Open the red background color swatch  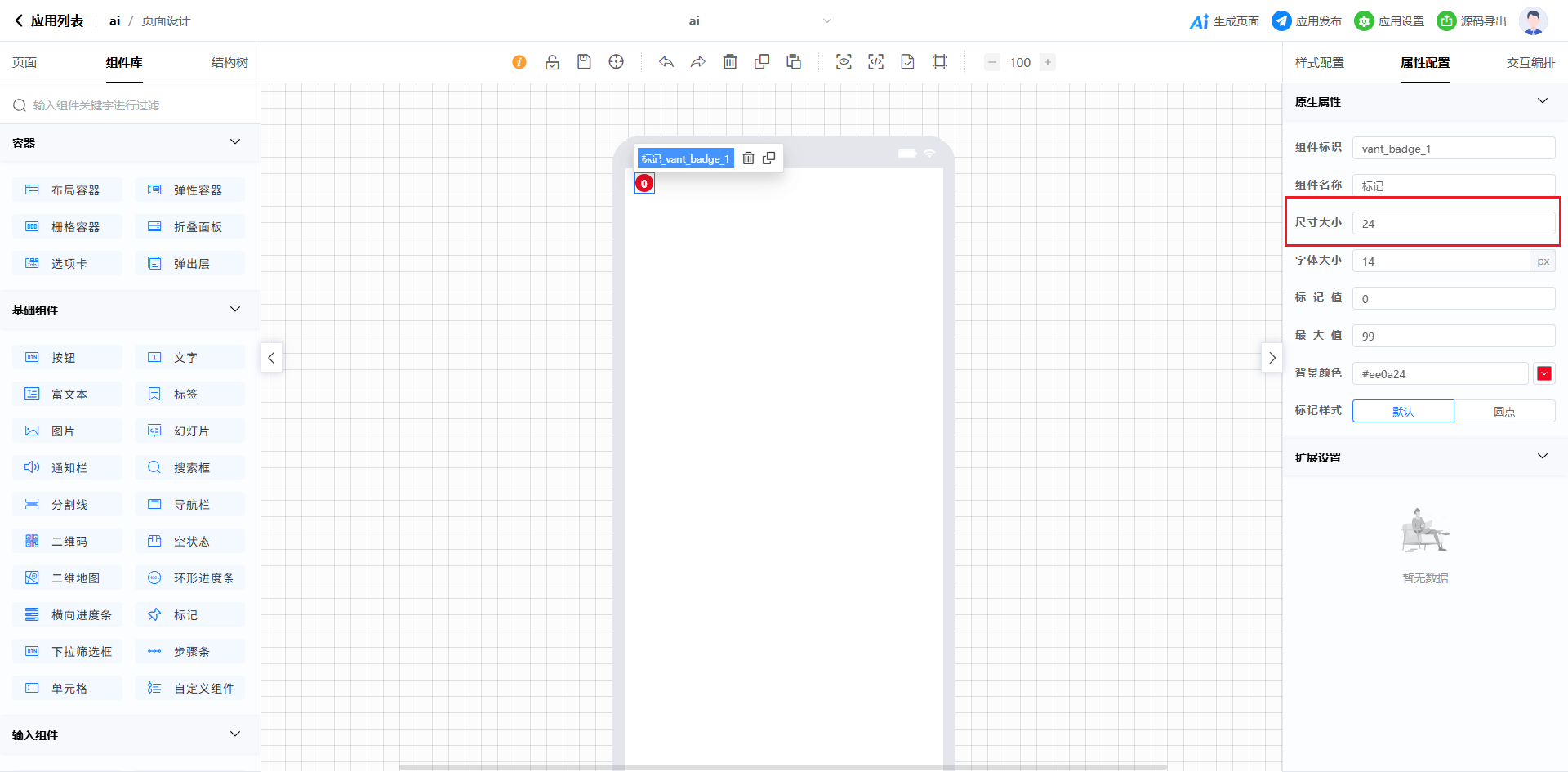click(1543, 373)
